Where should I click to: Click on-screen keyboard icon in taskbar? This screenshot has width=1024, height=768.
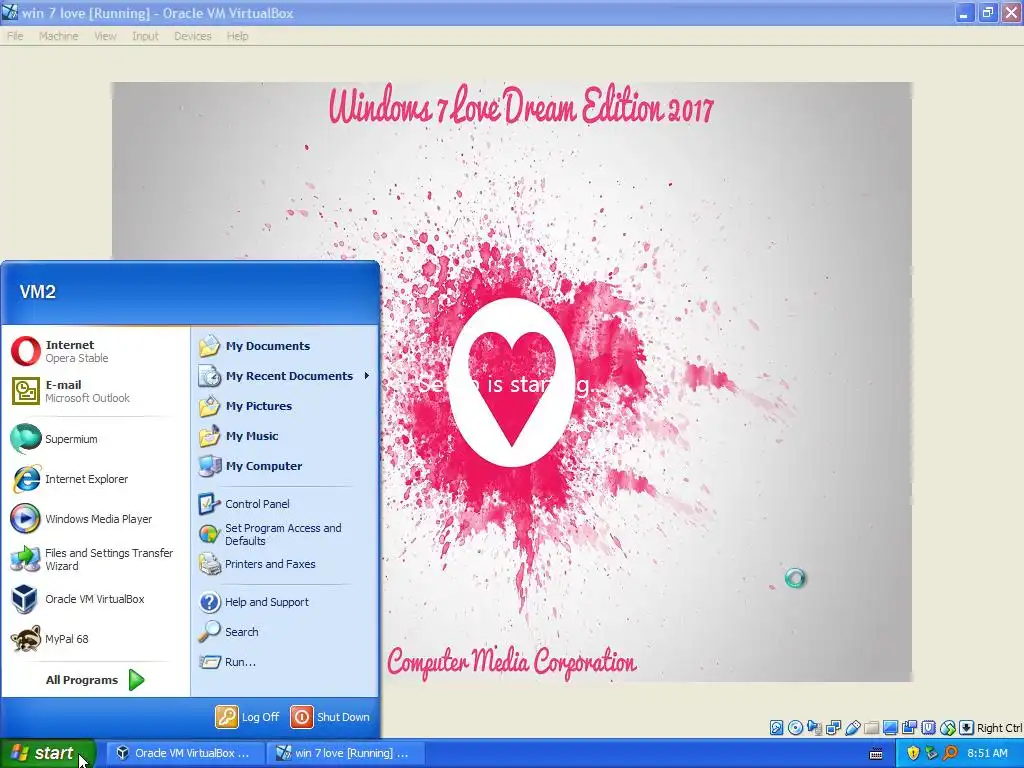pyautogui.click(x=876, y=754)
